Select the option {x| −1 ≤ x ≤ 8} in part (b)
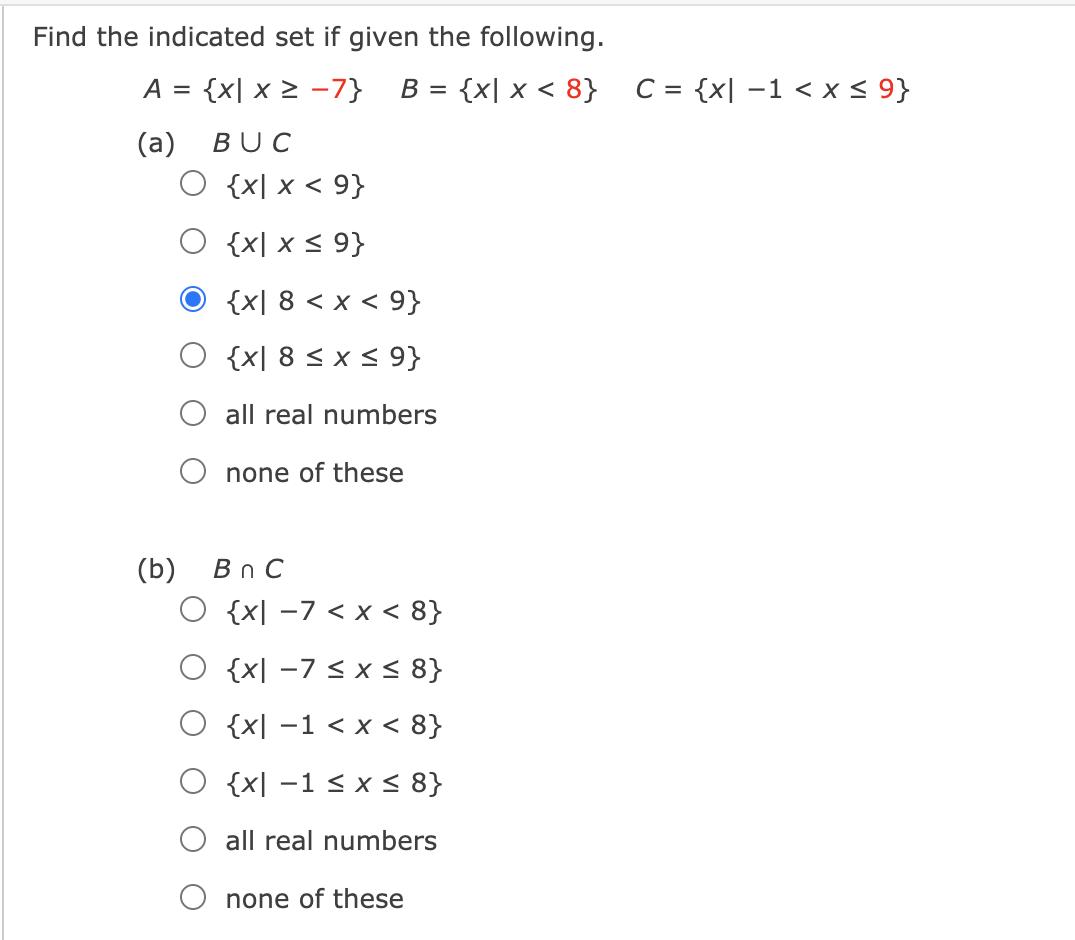 pos(193,781)
